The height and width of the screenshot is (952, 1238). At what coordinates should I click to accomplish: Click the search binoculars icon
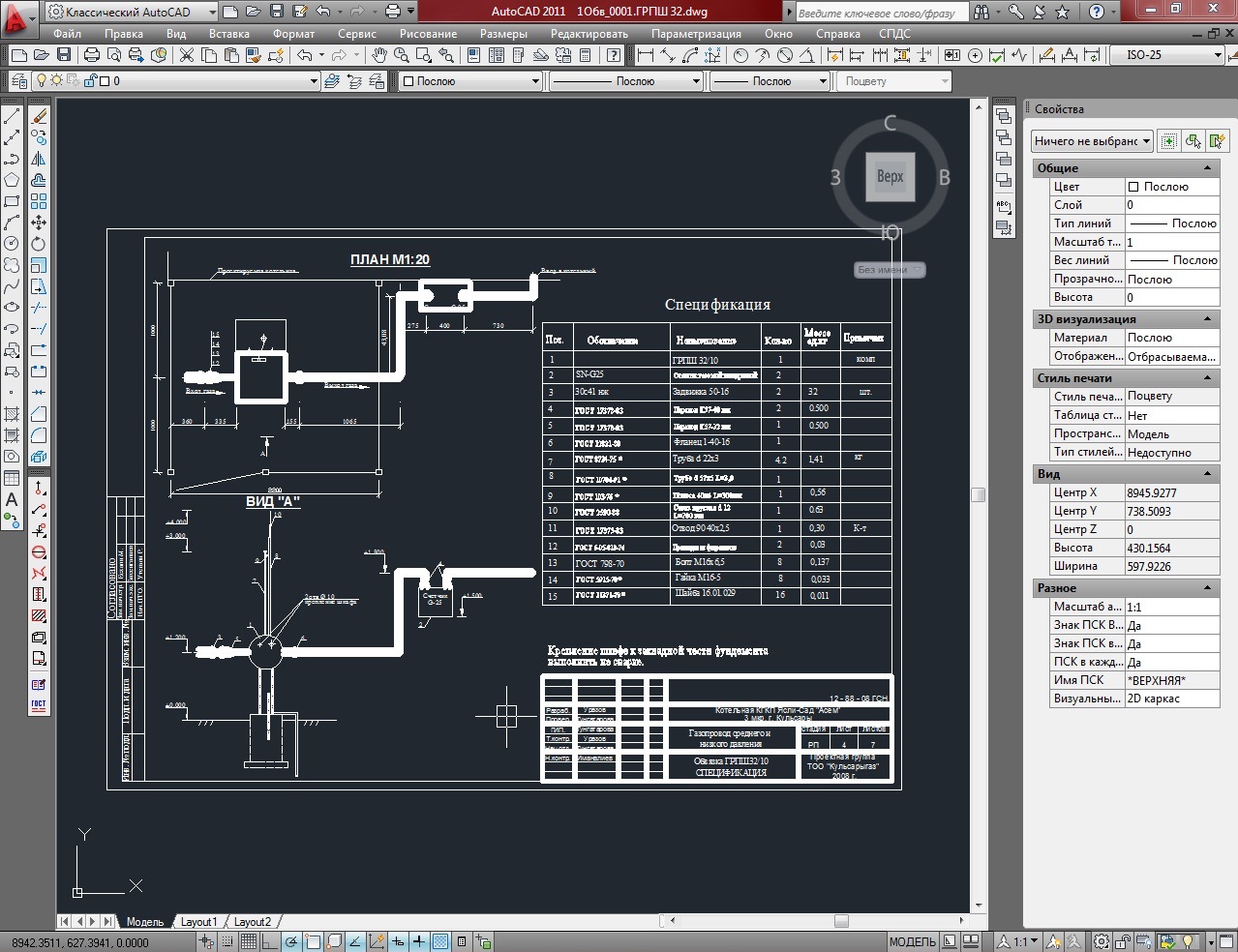(981, 13)
